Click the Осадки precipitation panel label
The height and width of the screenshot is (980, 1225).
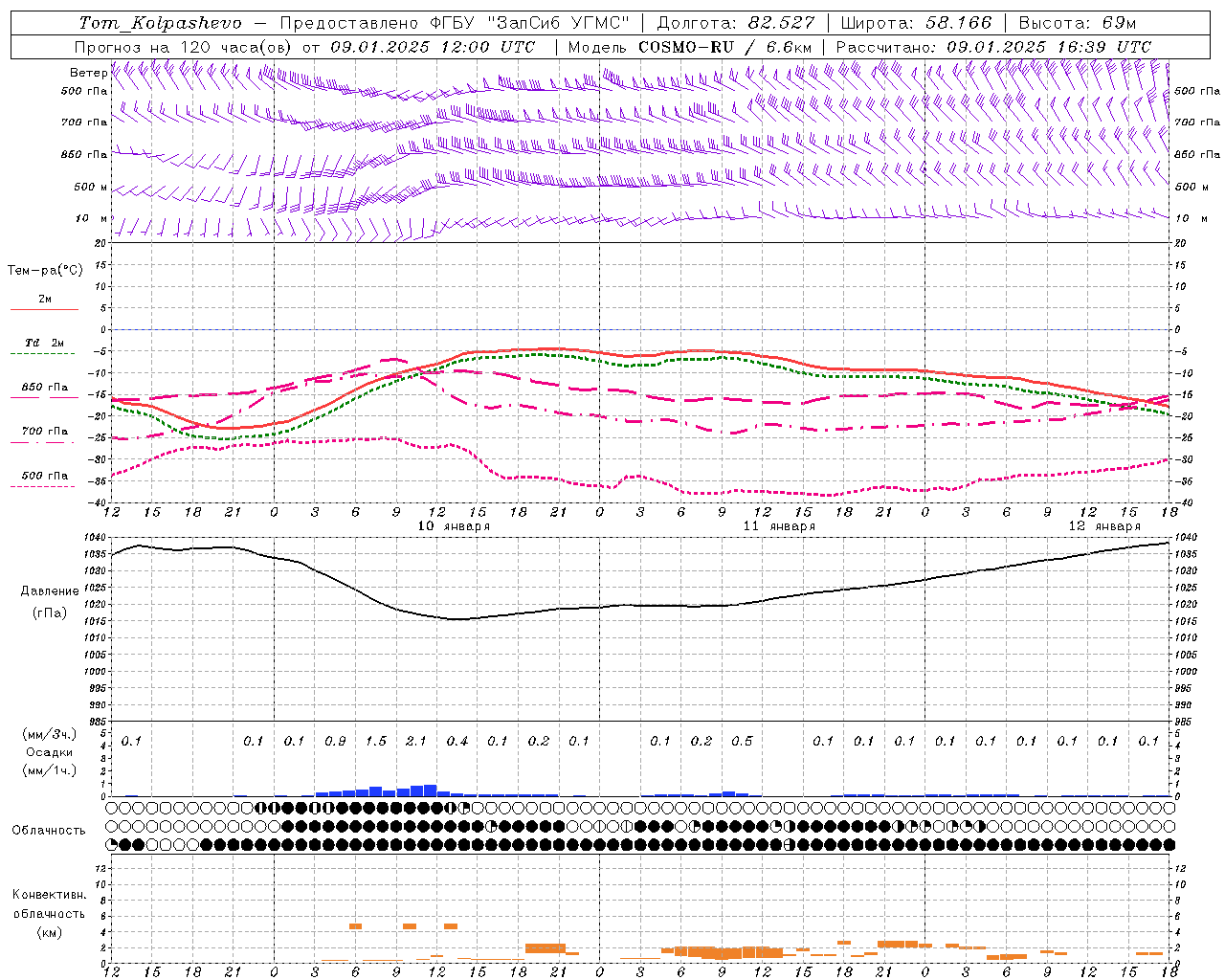click(50, 752)
